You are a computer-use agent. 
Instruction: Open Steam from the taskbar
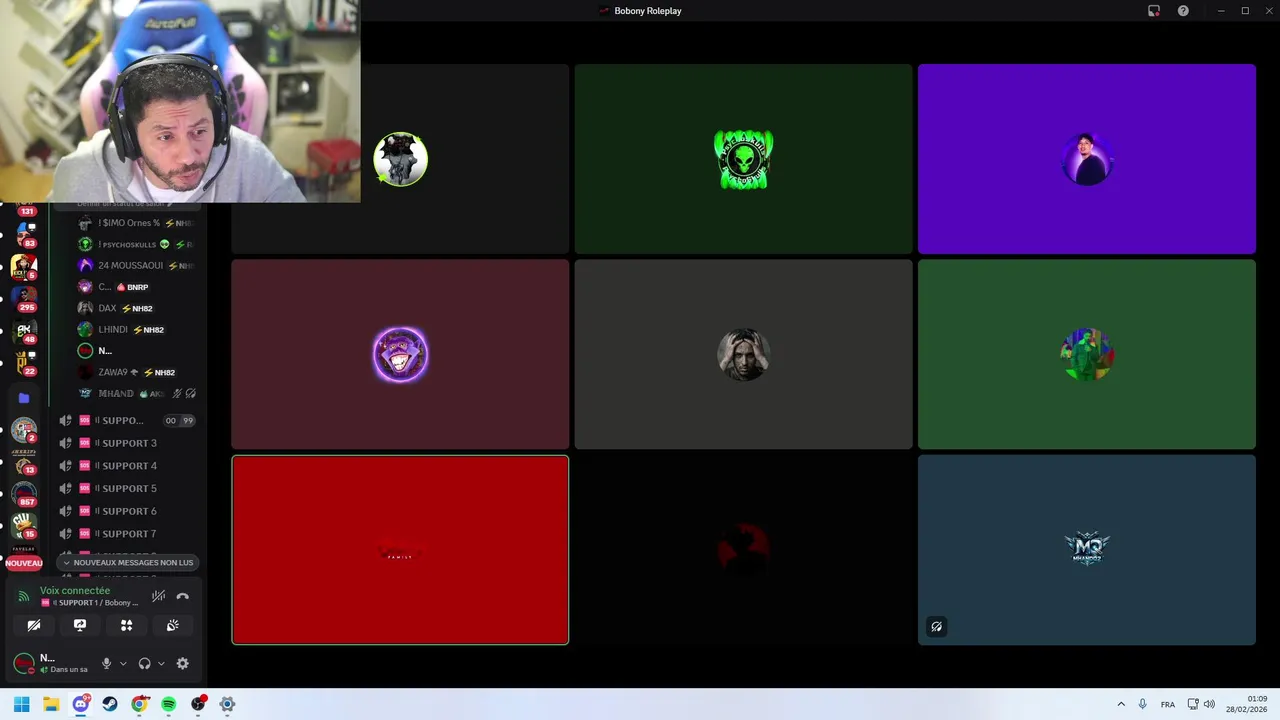(x=110, y=704)
